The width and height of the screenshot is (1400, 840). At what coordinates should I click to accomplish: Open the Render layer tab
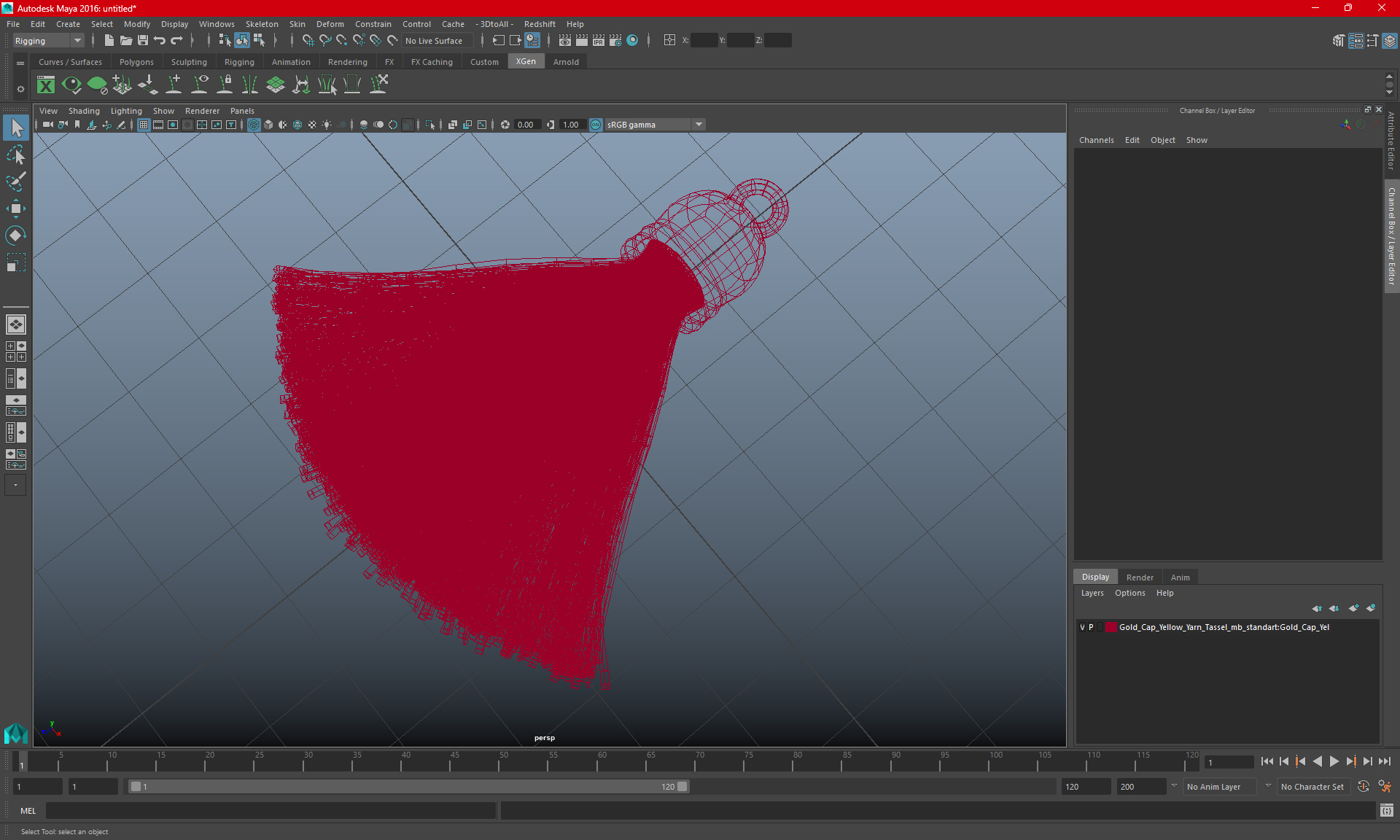tap(1140, 577)
